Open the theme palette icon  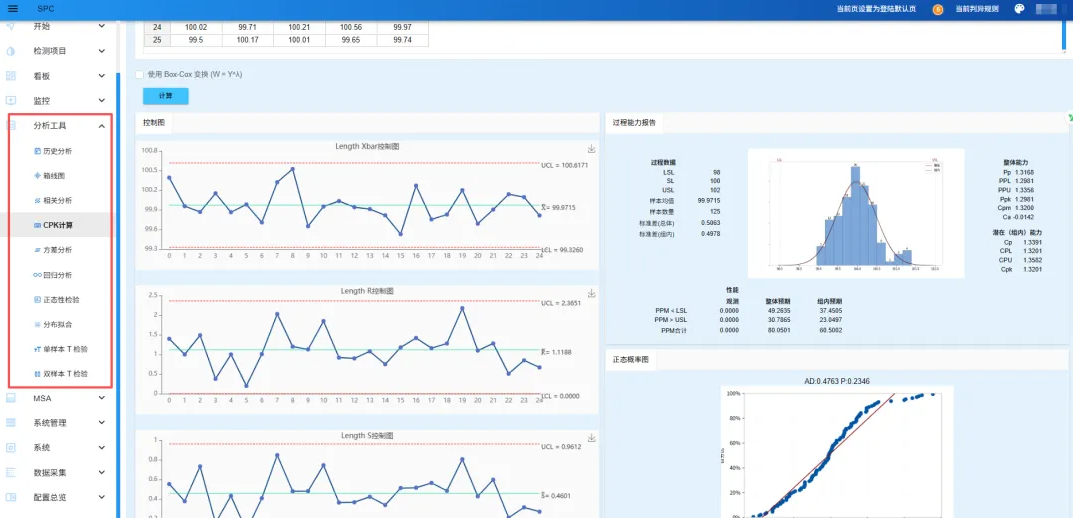click(1019, 9)
